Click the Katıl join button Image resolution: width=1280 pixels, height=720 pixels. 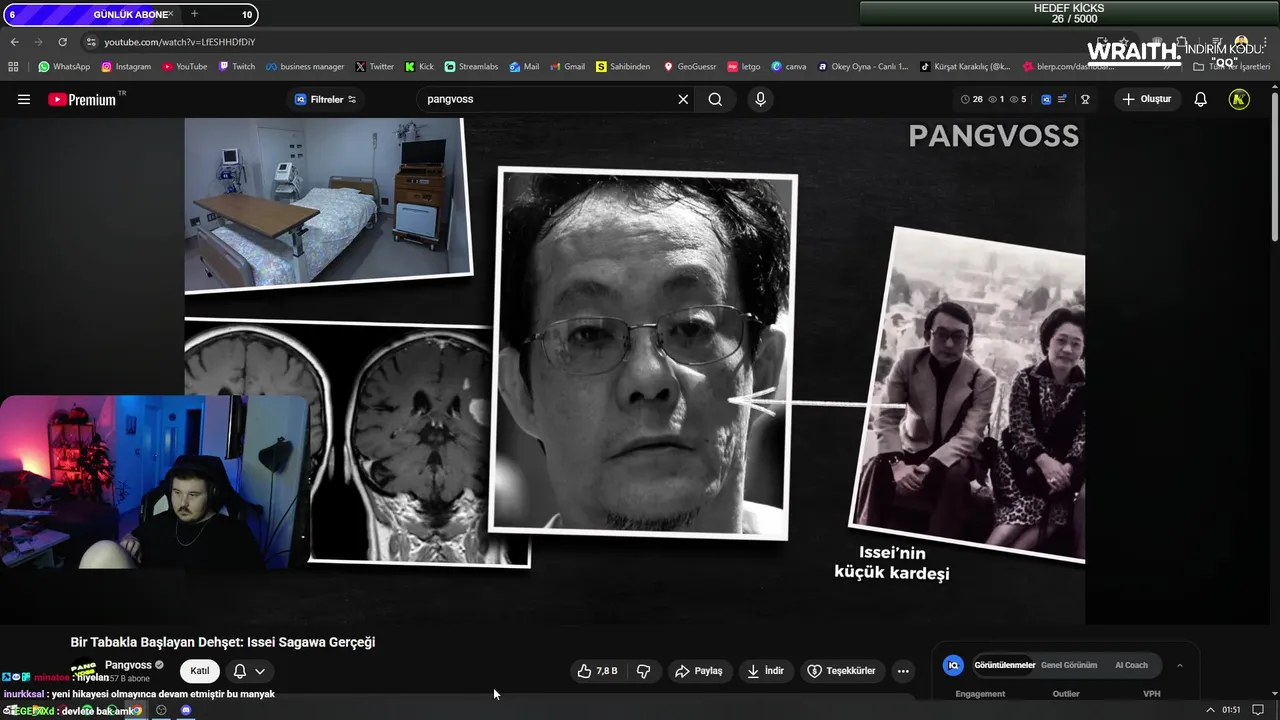[x=200, y=671]
